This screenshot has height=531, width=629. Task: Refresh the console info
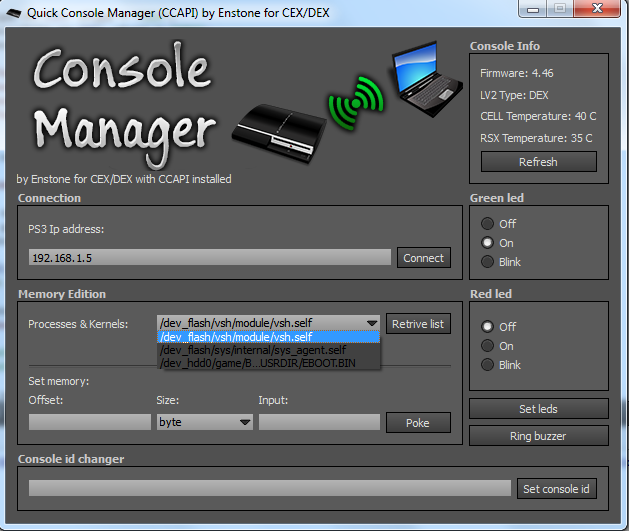(539, 162)
